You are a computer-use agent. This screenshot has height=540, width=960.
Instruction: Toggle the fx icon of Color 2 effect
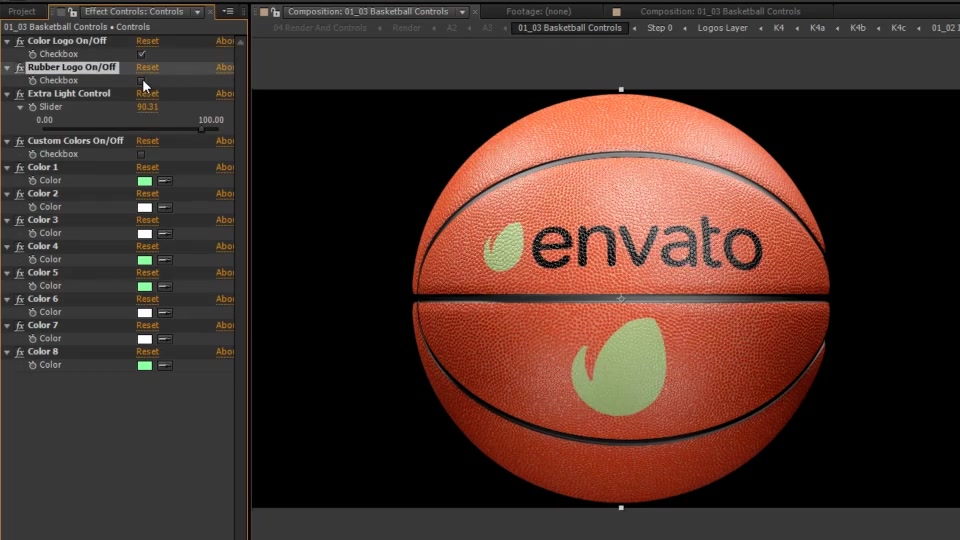coord(20,193)
